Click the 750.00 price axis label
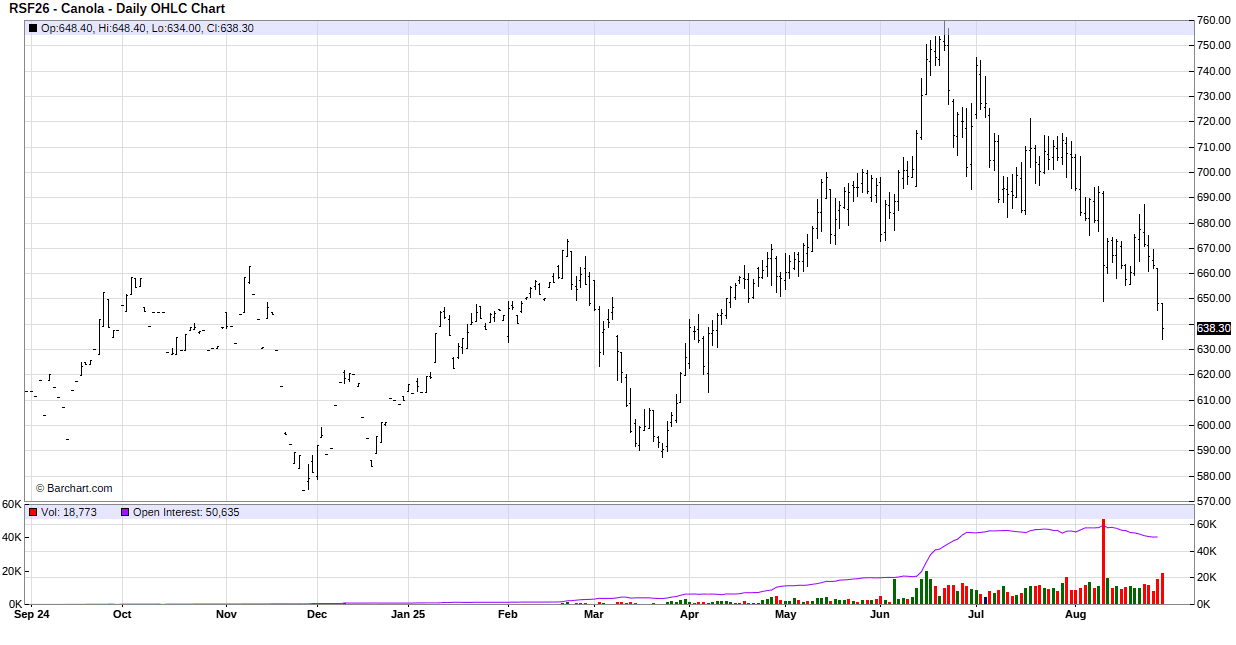The height and width of the screenshot is (645, 1236). tap(1213, 46)
